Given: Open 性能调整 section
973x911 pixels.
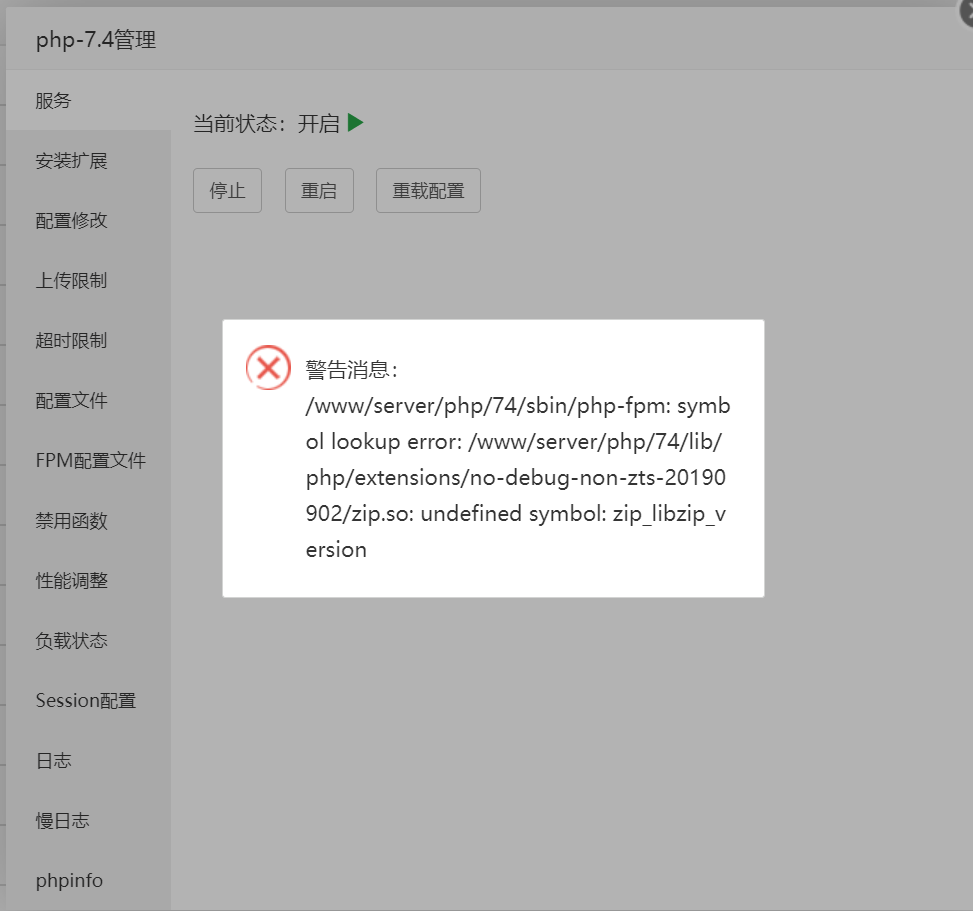Looking at the screenshot, I should coord(88,580).
